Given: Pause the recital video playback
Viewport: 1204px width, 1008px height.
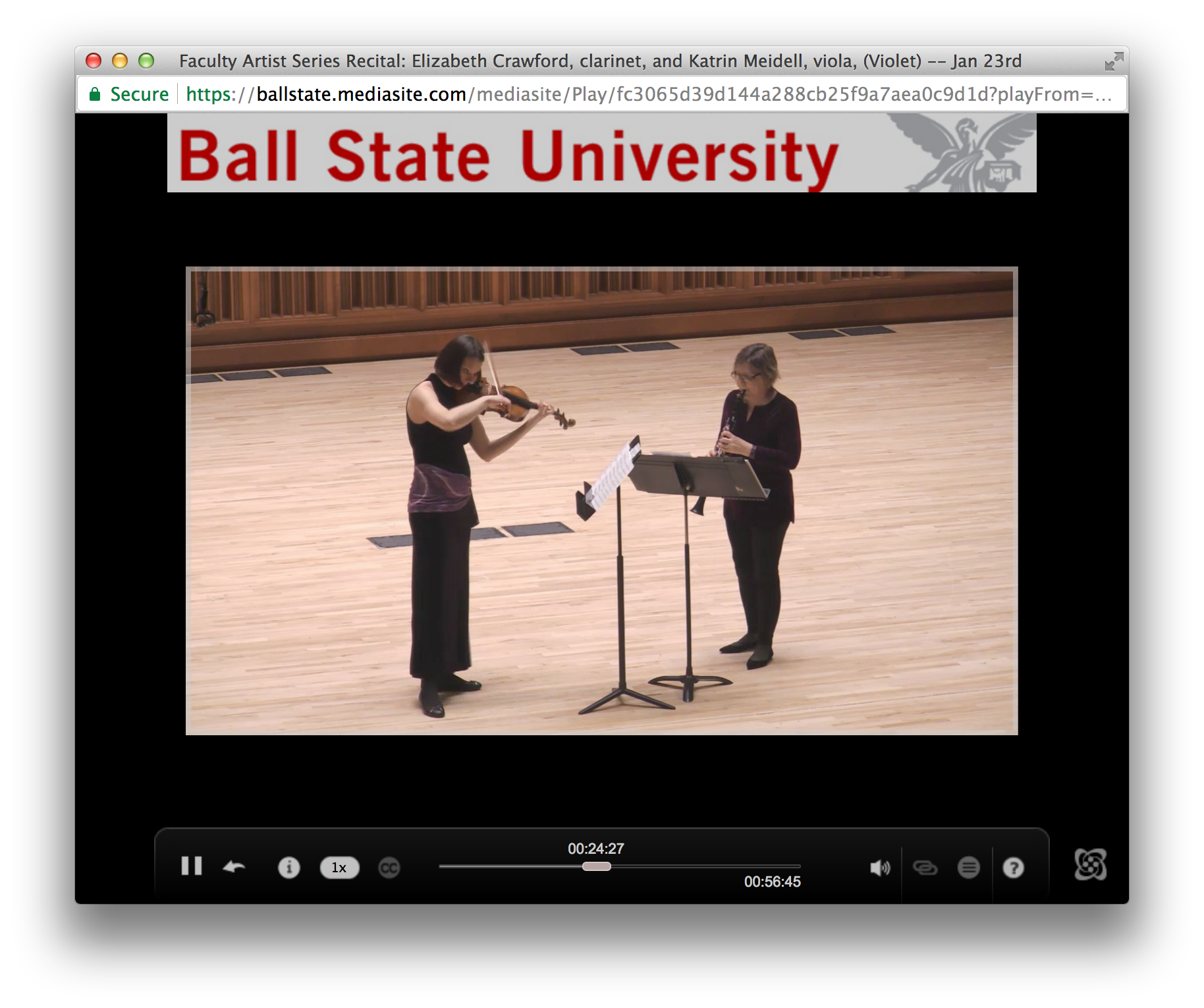Looking at the screenshot, I should tap(191, 866).
